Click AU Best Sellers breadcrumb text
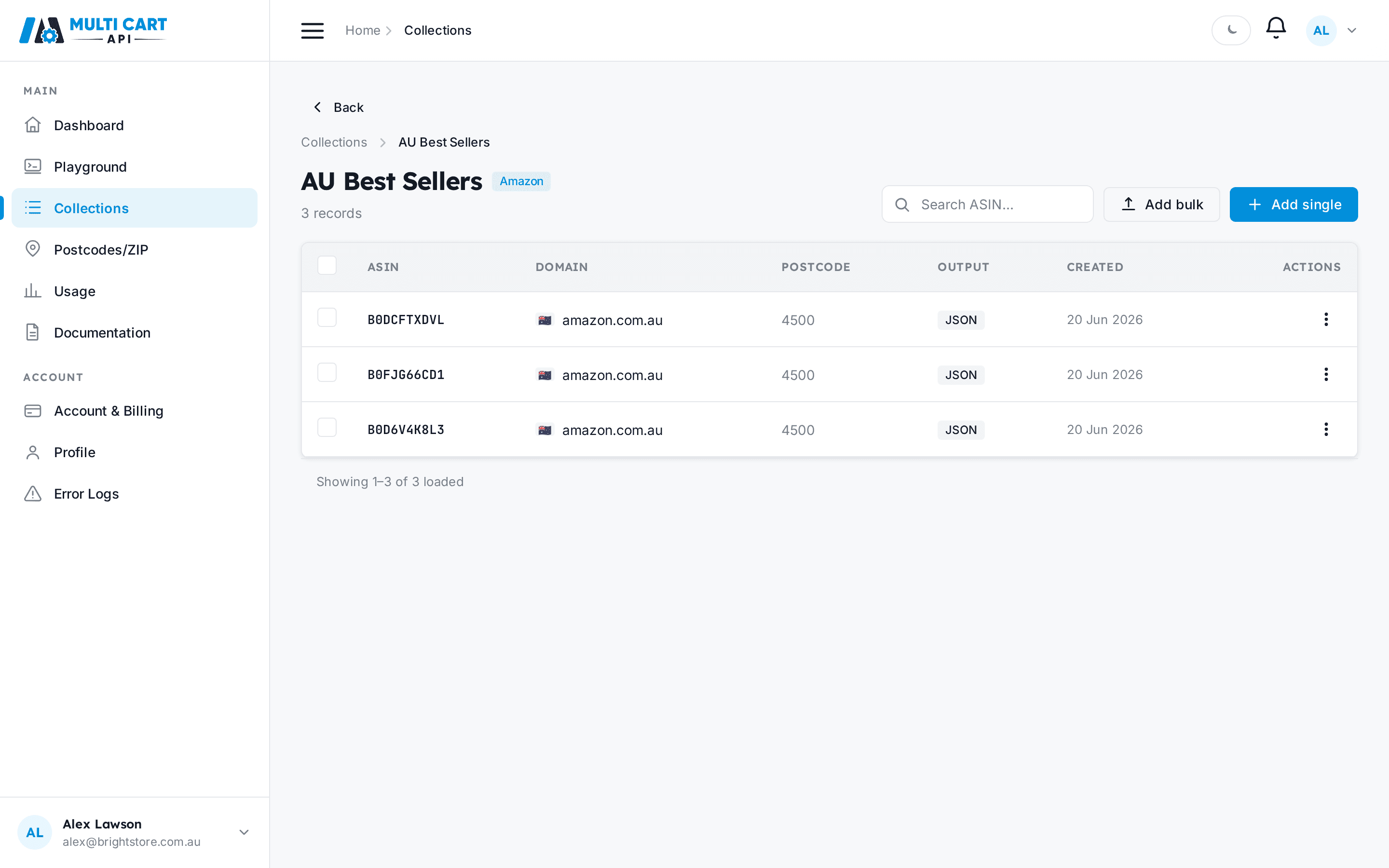Image resolution: width=1389 pixels, height=868 pixels. pos(444,142)
